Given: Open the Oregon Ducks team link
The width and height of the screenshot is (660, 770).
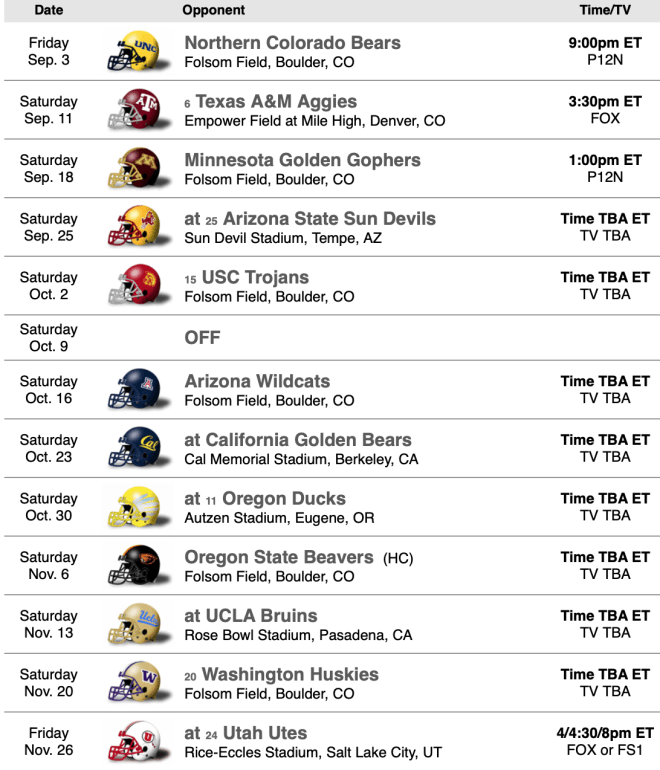Looking at the screenshot, I should tap(284, 498).
